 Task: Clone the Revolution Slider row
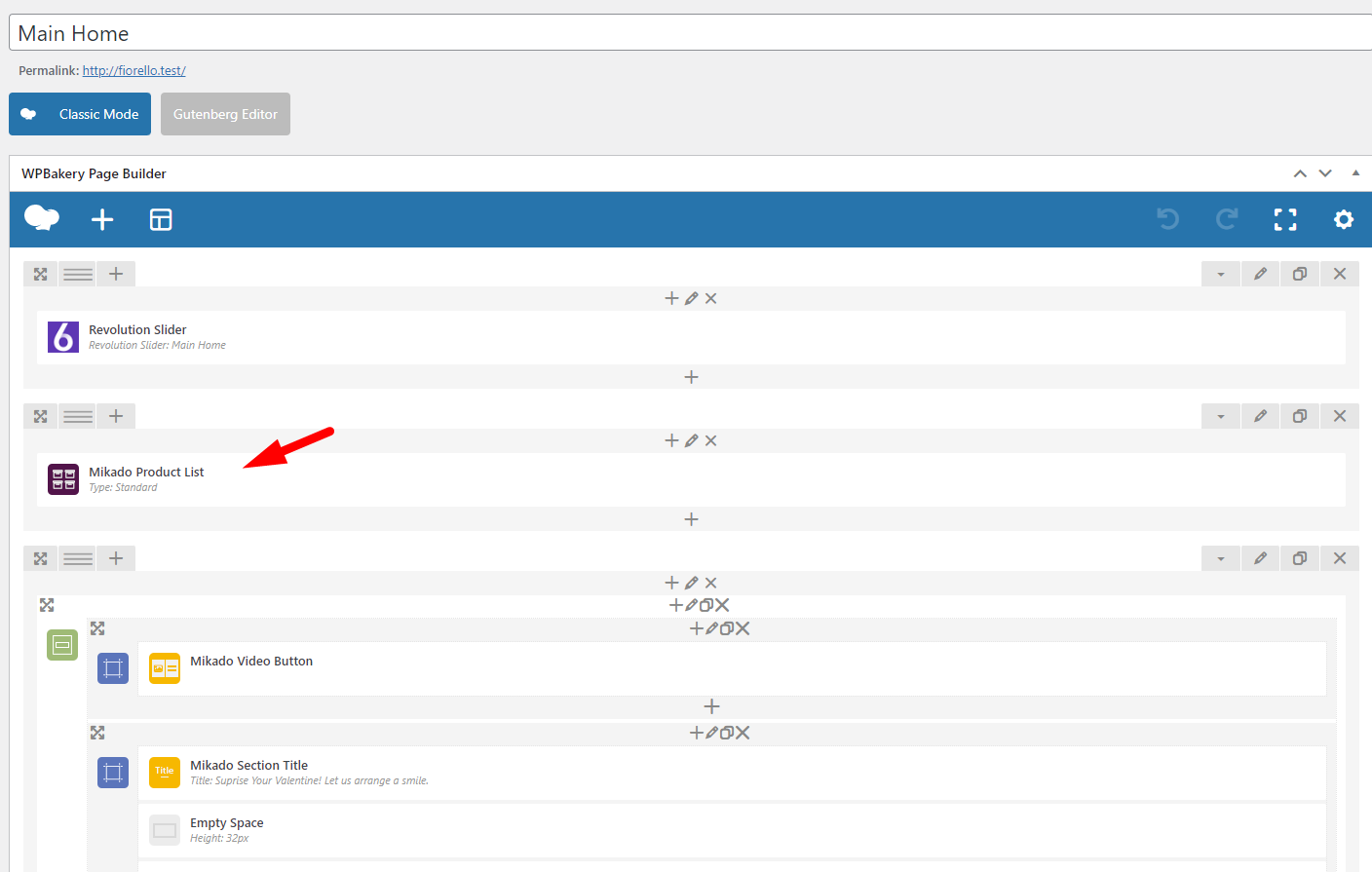click(x=1300, y=274)
